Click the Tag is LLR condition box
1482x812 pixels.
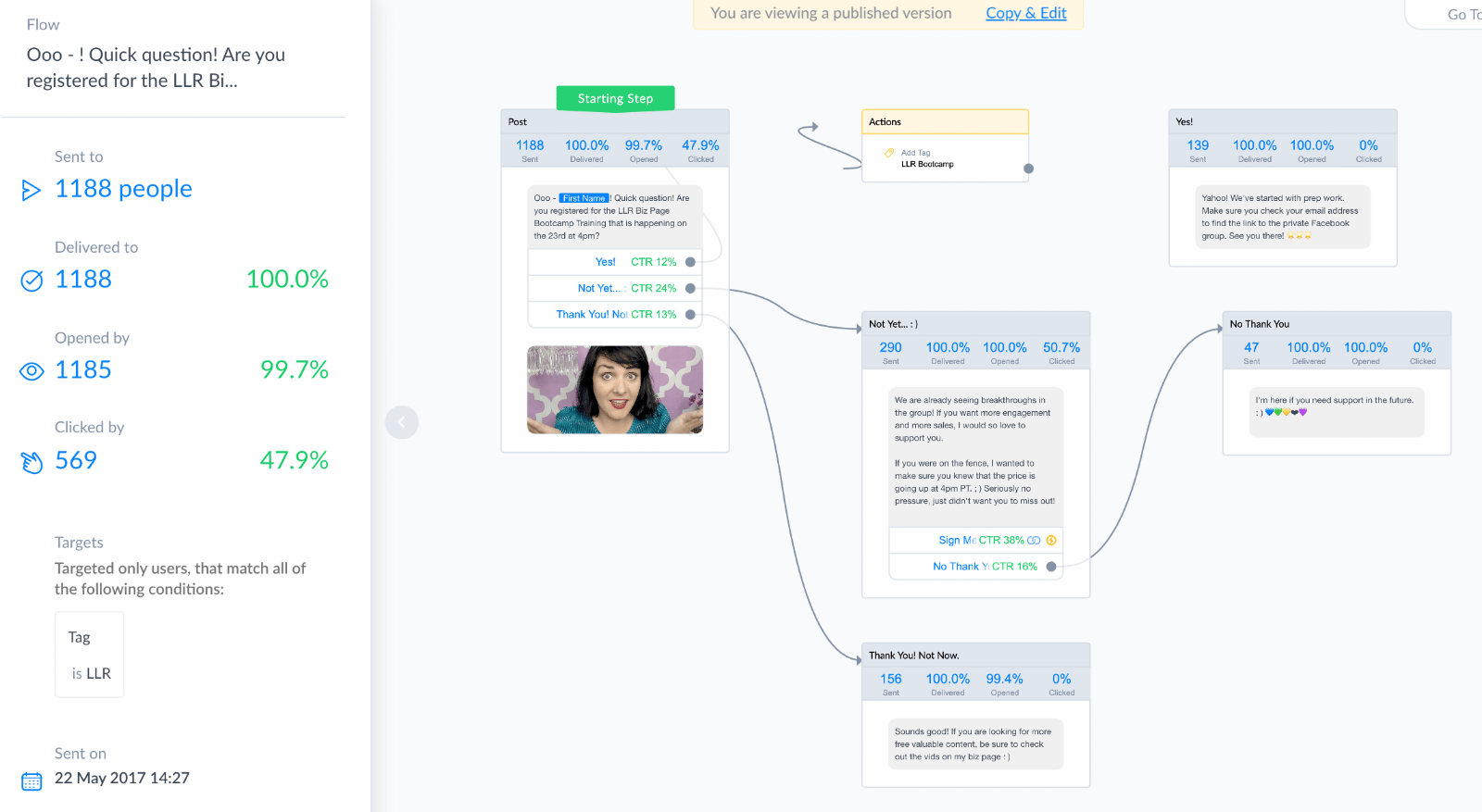[90, 655]
